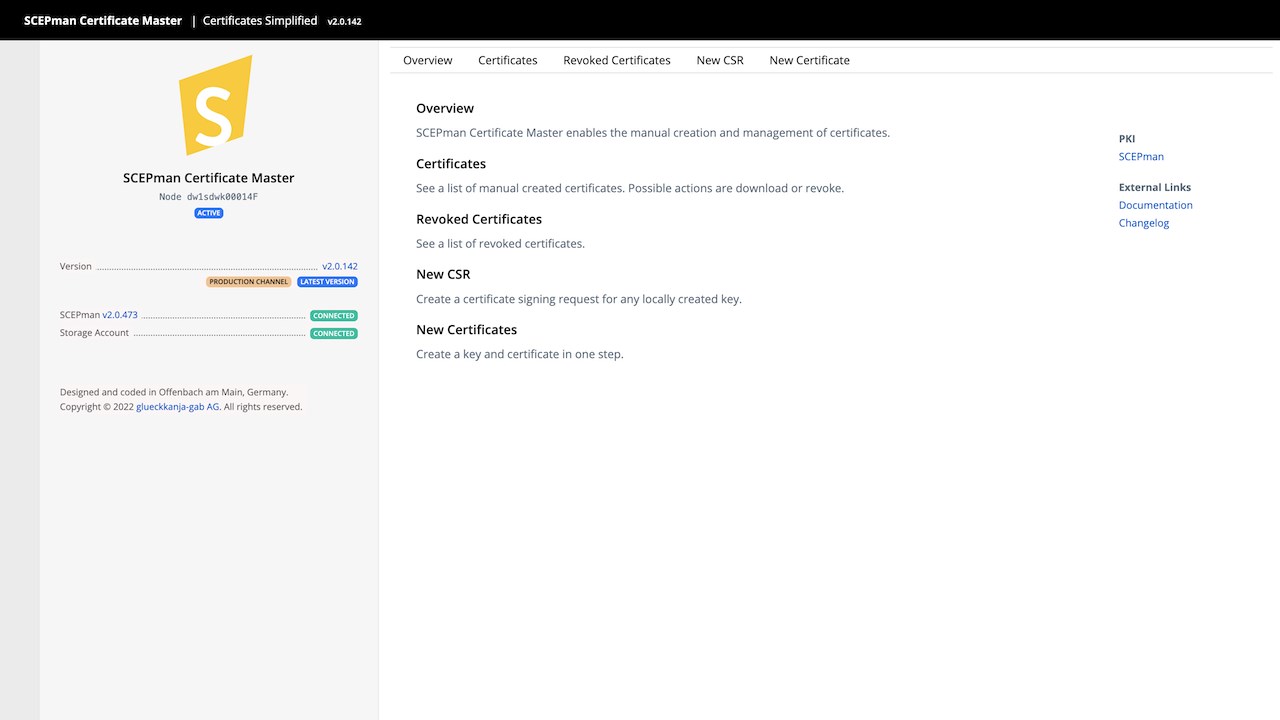Switch to the Certificates tab

click(x=508, y=60)
